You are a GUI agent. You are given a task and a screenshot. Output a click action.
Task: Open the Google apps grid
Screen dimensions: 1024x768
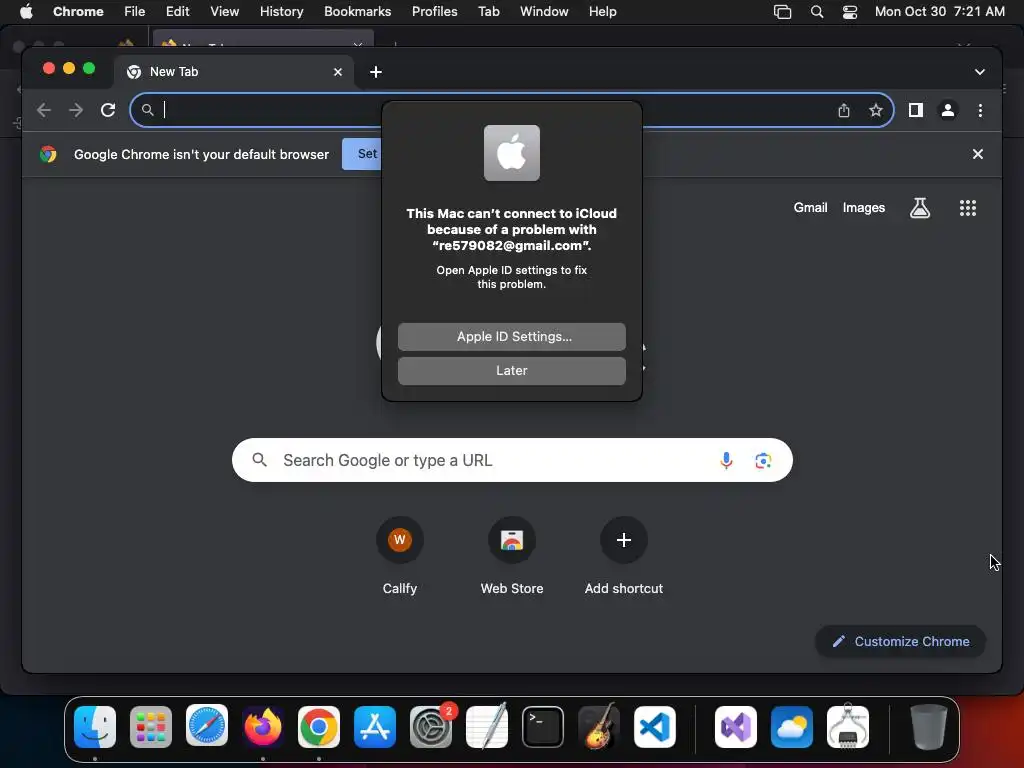tap(967, 208)
